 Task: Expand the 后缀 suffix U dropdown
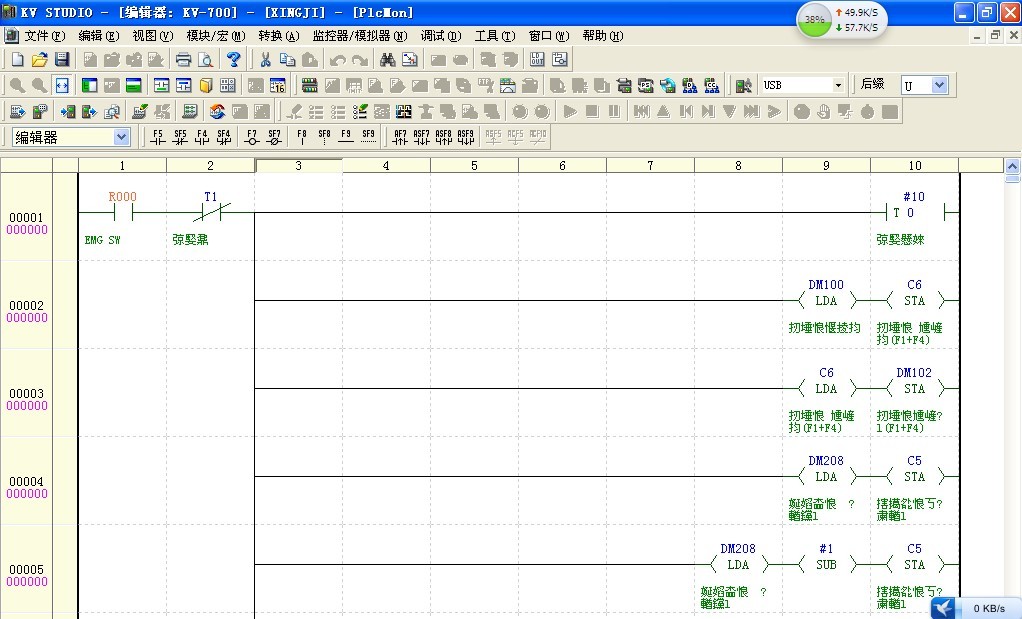coord(938,86)
